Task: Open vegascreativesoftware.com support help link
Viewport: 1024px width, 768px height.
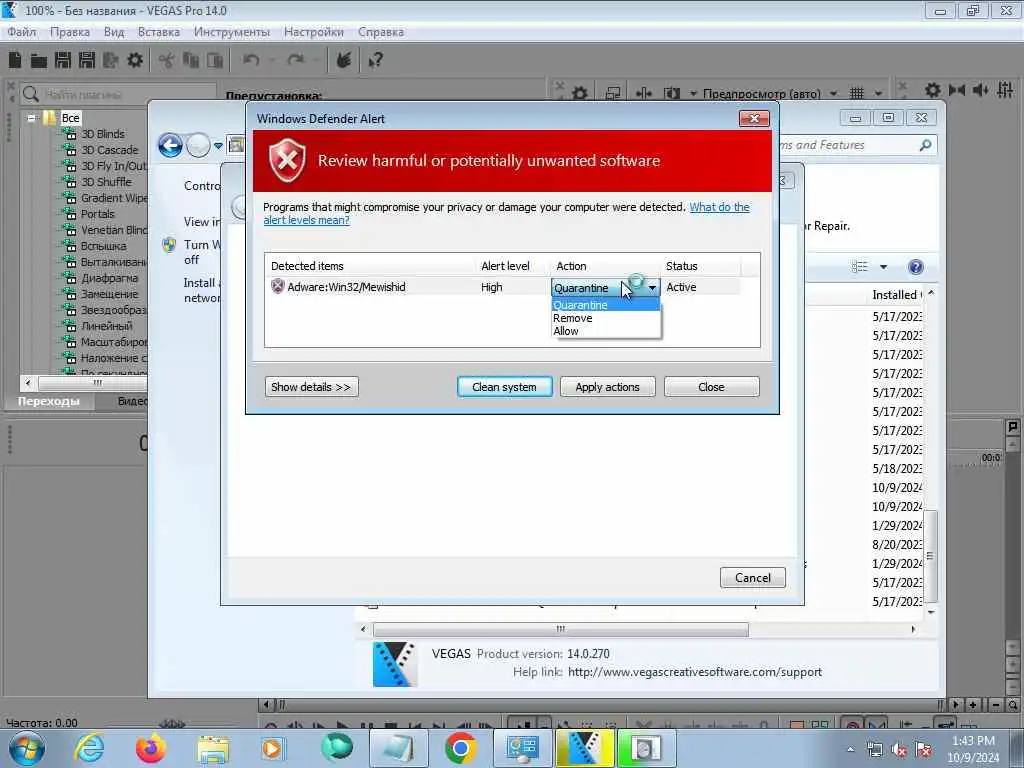Action: pyautogui.click(x=695, y=672)
